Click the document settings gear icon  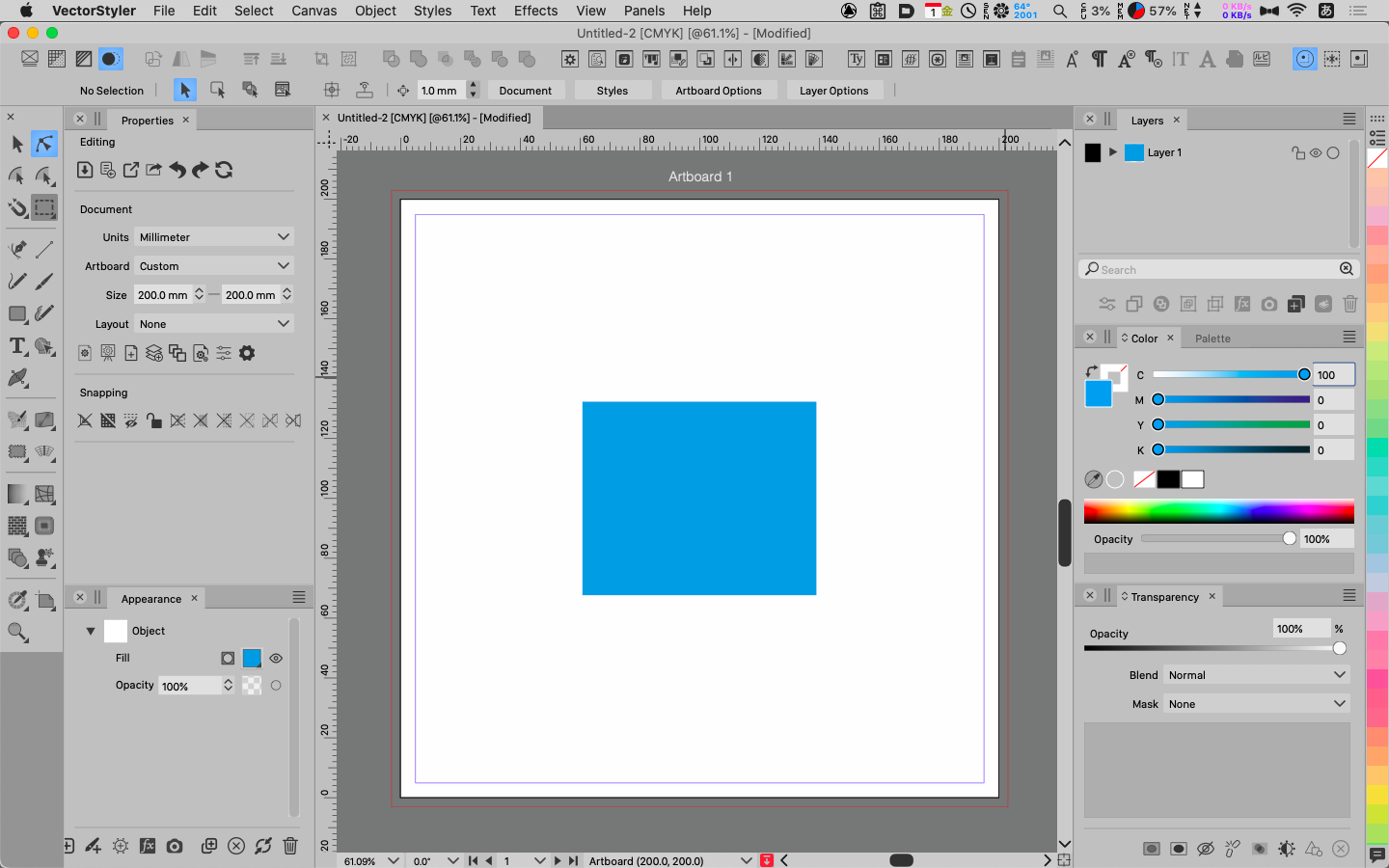(x=247, y=353)
